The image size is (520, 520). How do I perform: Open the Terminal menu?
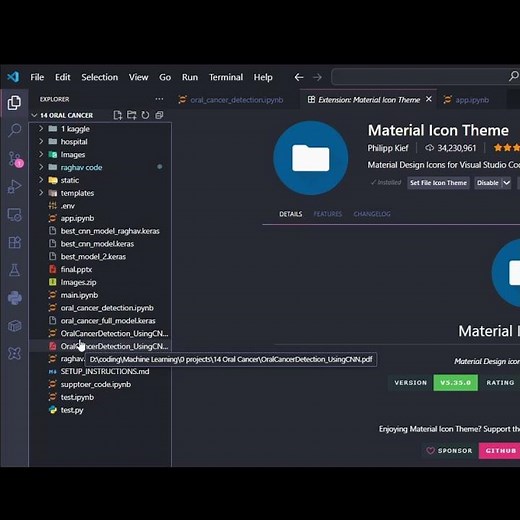point(226,77)
